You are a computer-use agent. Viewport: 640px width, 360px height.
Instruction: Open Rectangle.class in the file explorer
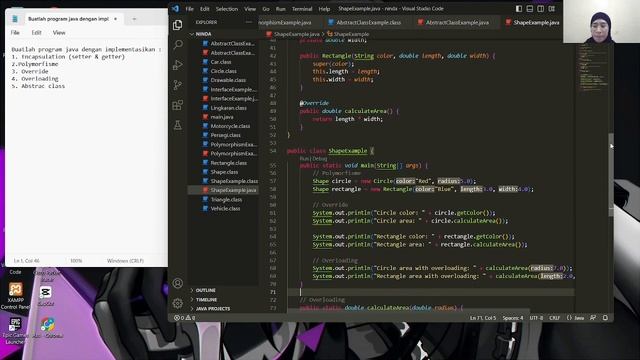[229, 163]
